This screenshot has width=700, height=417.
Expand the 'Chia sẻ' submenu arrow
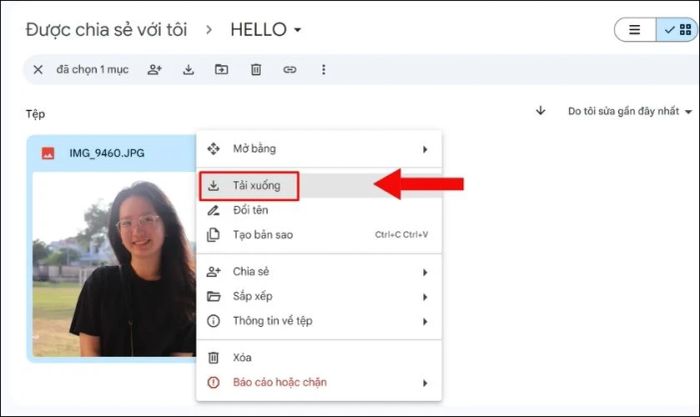425,272
